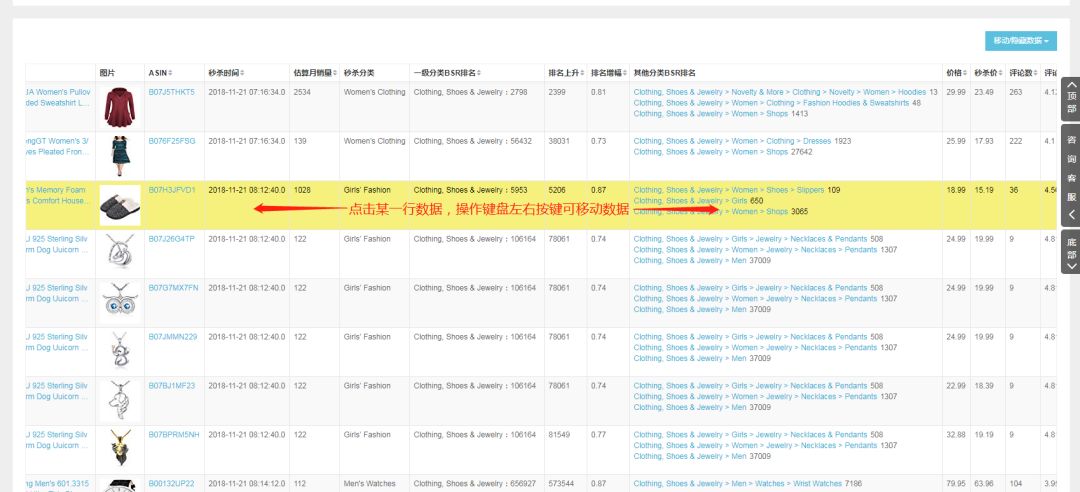
Task: Open Fashion Hoodies & Sweatshirts category link
Action: [x=771, y=103]
